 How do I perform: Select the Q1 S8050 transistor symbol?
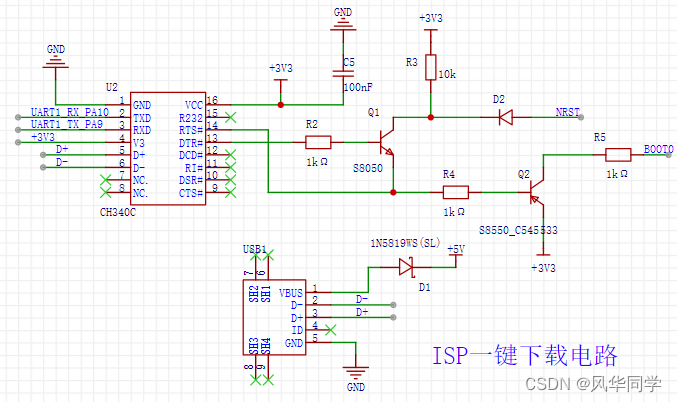pyautogui.click(x=387, y=142)
